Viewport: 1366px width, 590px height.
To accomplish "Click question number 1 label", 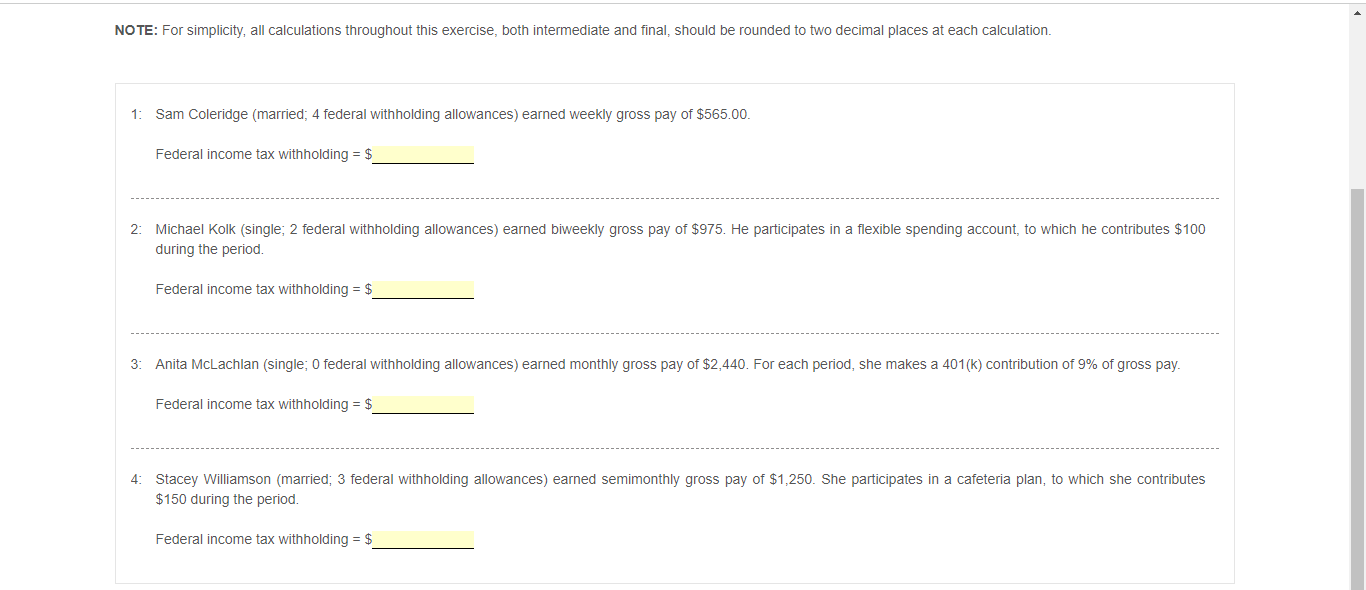I will [x=136, y=115].
